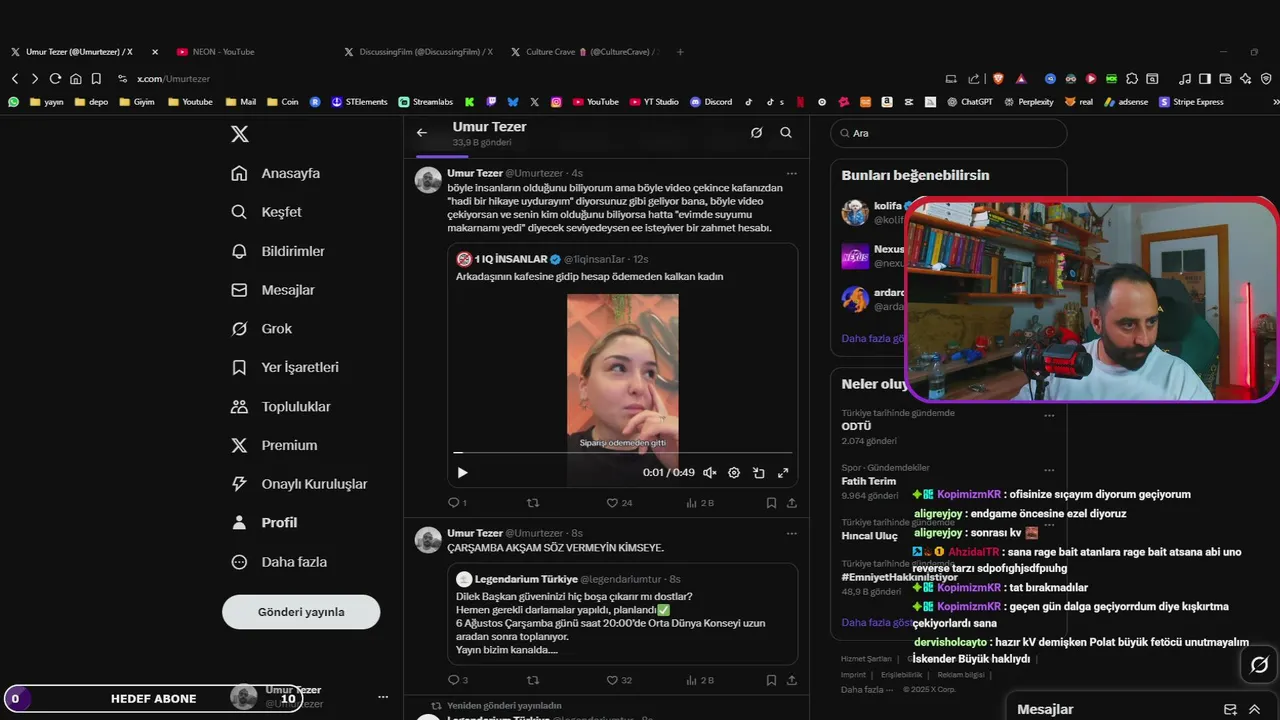Open video settings gear

[x=734, y=473]
